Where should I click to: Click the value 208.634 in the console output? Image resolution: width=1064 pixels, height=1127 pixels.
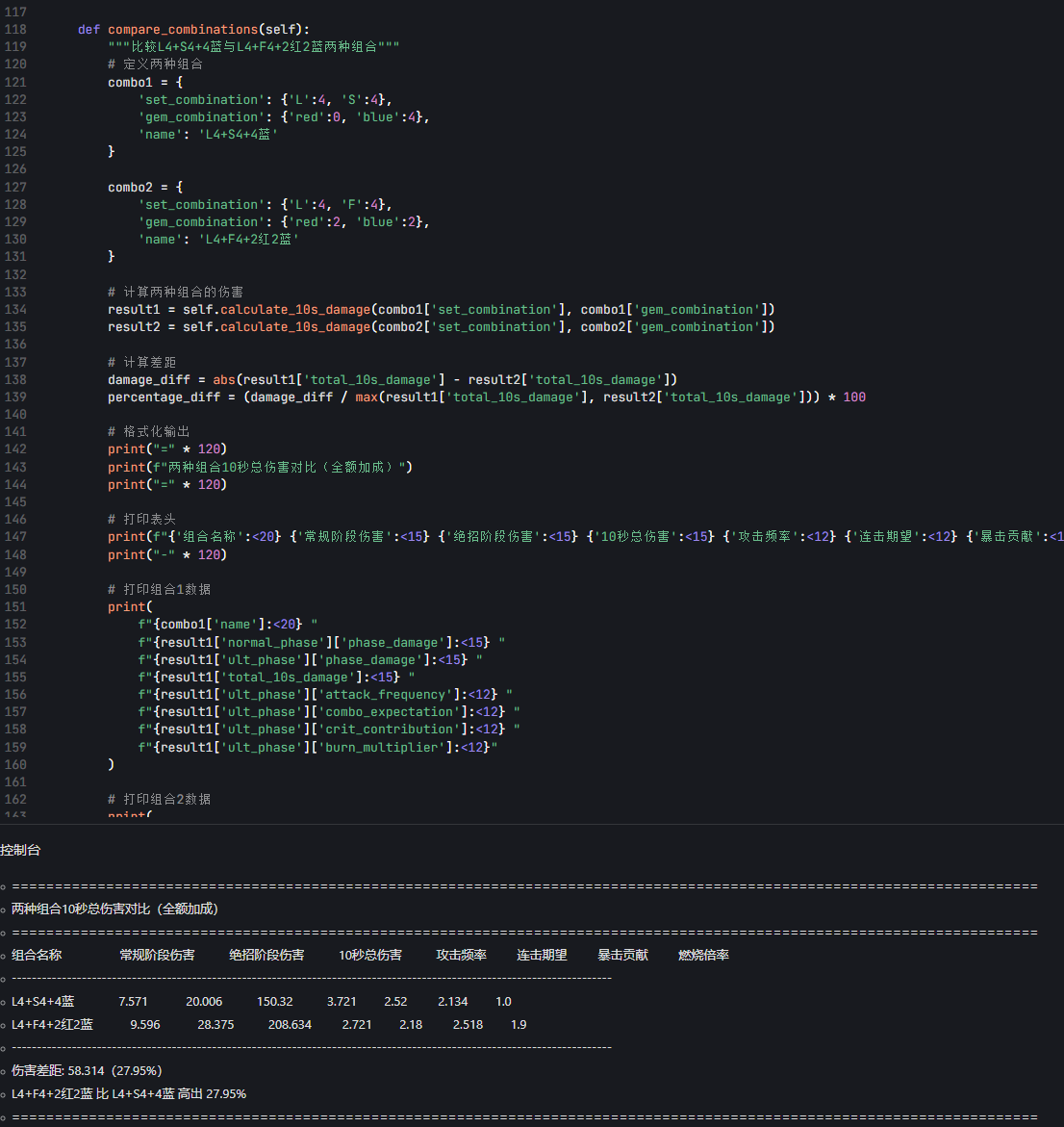(x=290, y=1024)
